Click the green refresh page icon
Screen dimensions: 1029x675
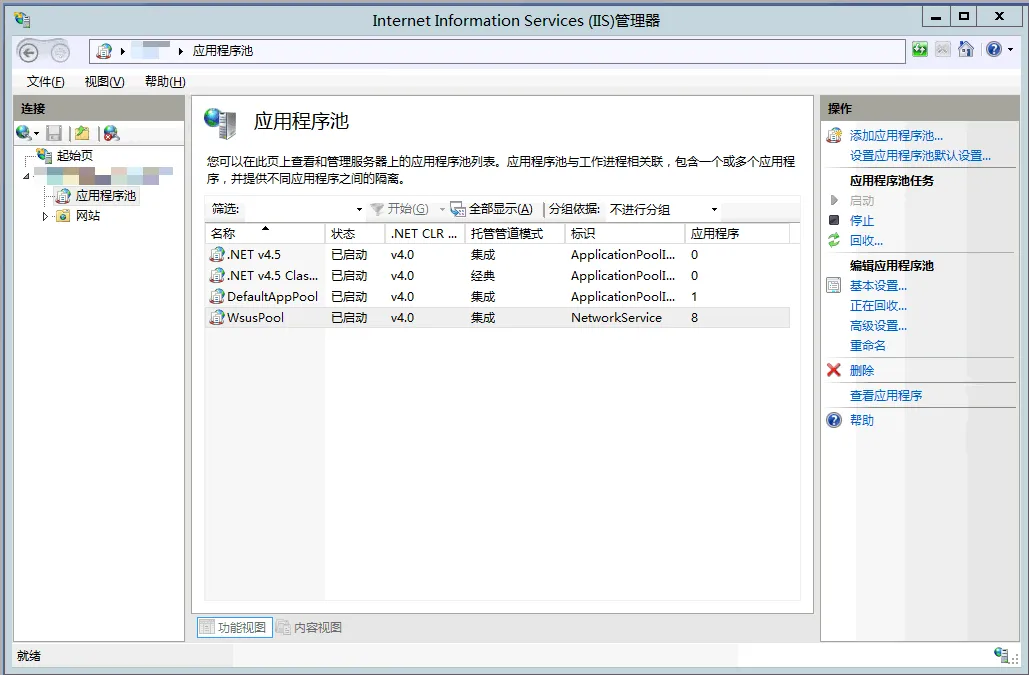919,49
